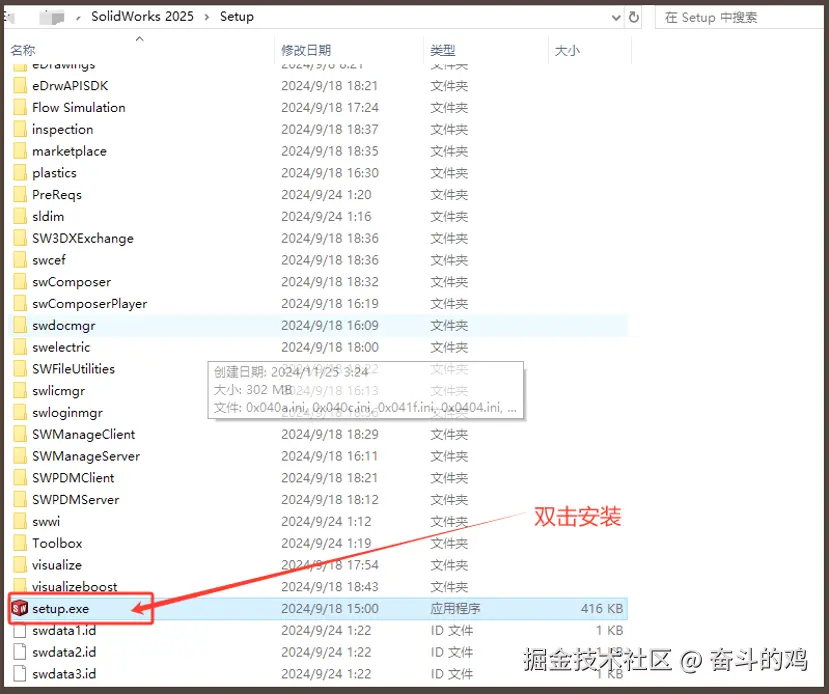The width and height of the screenshot is (829, 694).
Task: Open the address bar history dropdown
Action: pyautogui.click(x=616, y=17)
